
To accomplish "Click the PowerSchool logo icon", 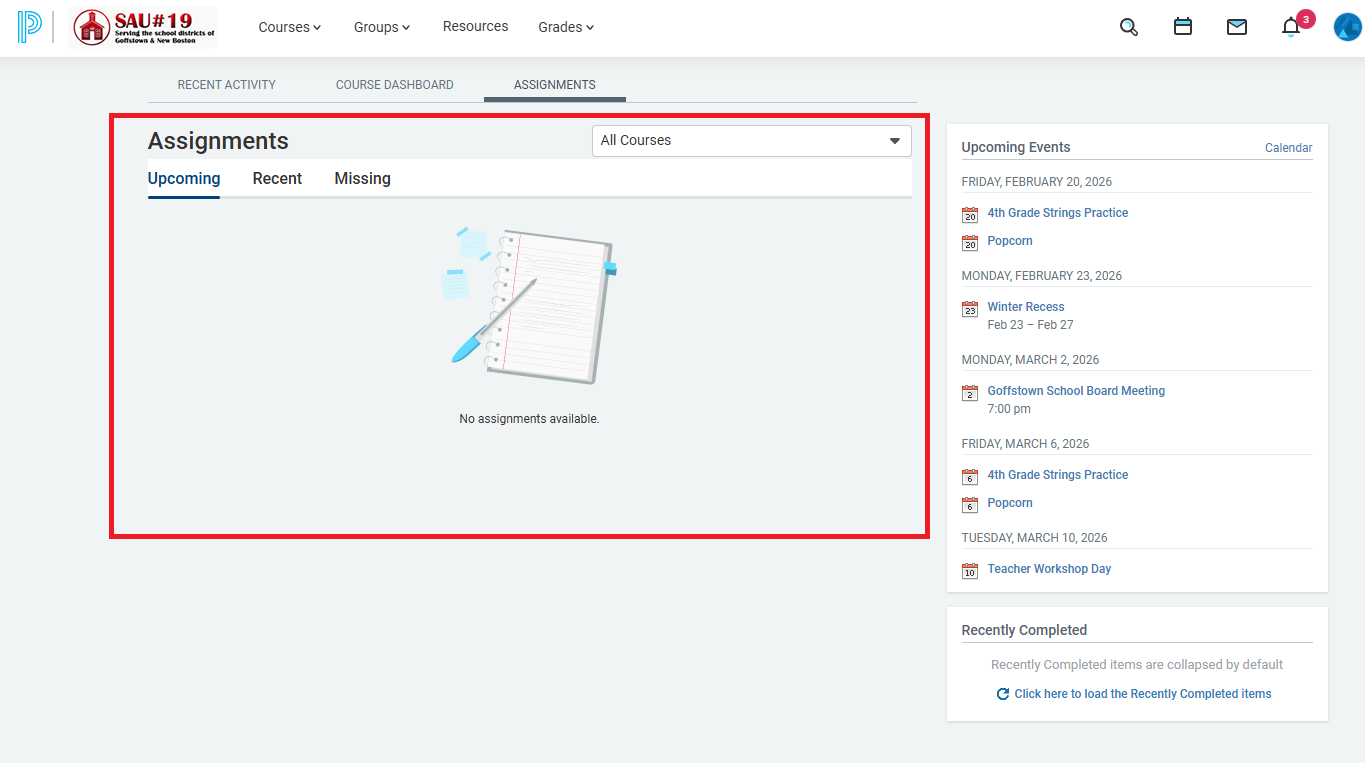I will pyautogui.click(x=29, y=27).
